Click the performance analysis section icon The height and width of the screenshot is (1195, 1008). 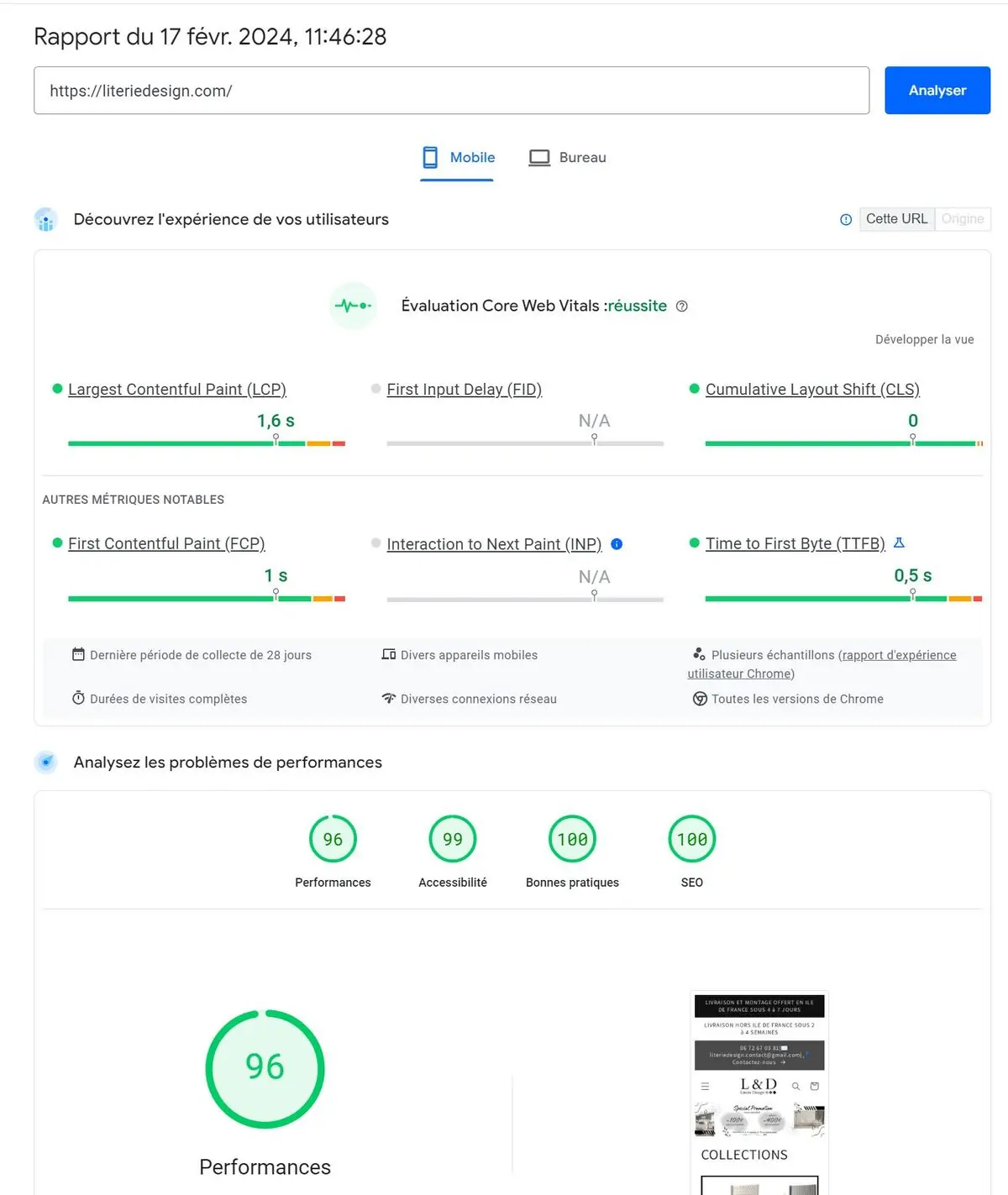pyautogui.click(x=46, y=763)
